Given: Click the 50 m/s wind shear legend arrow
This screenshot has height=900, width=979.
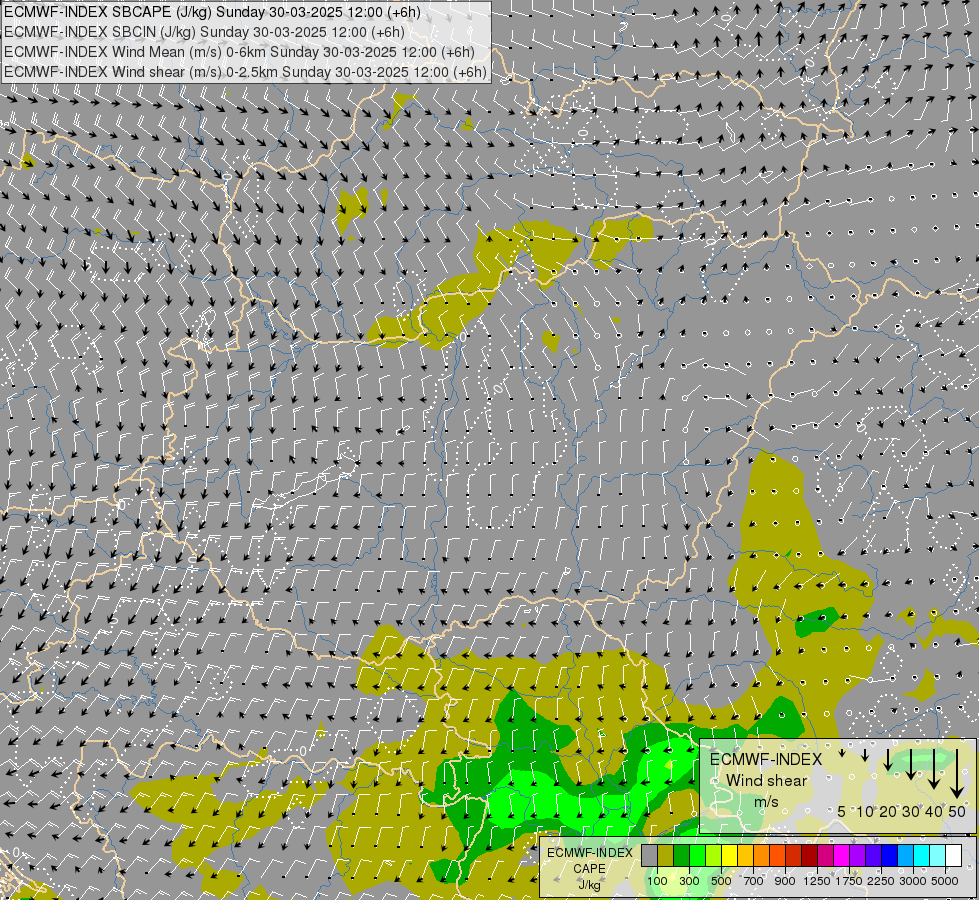Looking at the screenshot, I should [957, 773].
